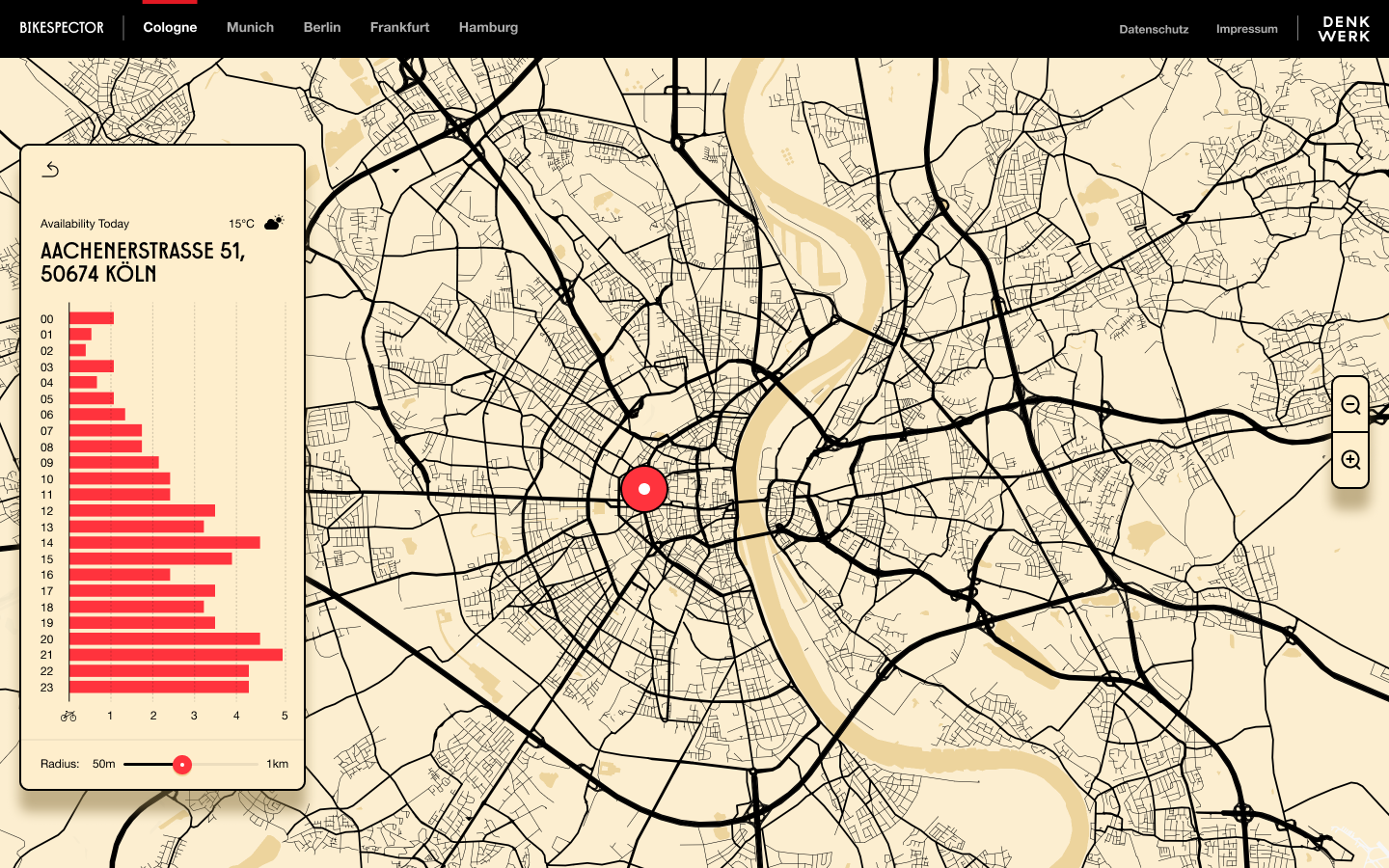Image resolution: width=1389 pixels, height=868 pixels.
Task: Click the availability bar for hour 16
Action: click(120, 575)
